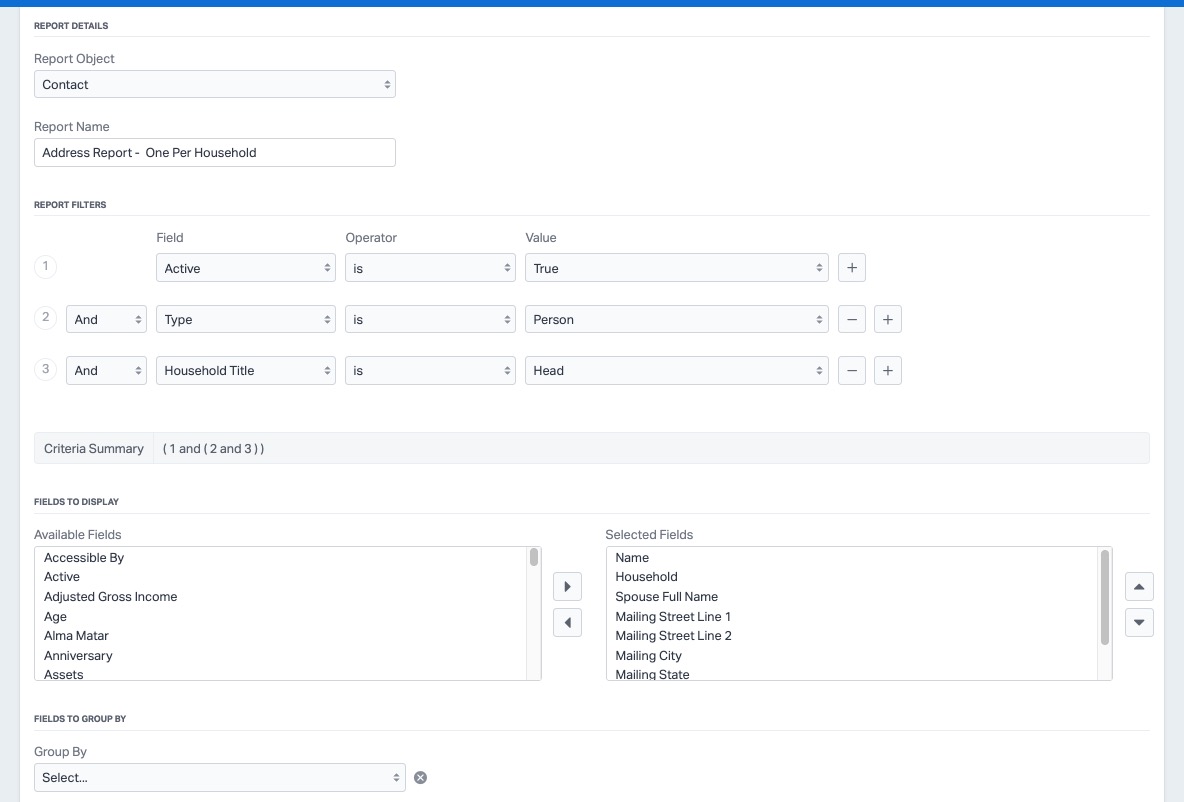Select Spouse Full Name in Selected Fields
The height and width of the screenshot is (802, 1184).
point(667,597)
